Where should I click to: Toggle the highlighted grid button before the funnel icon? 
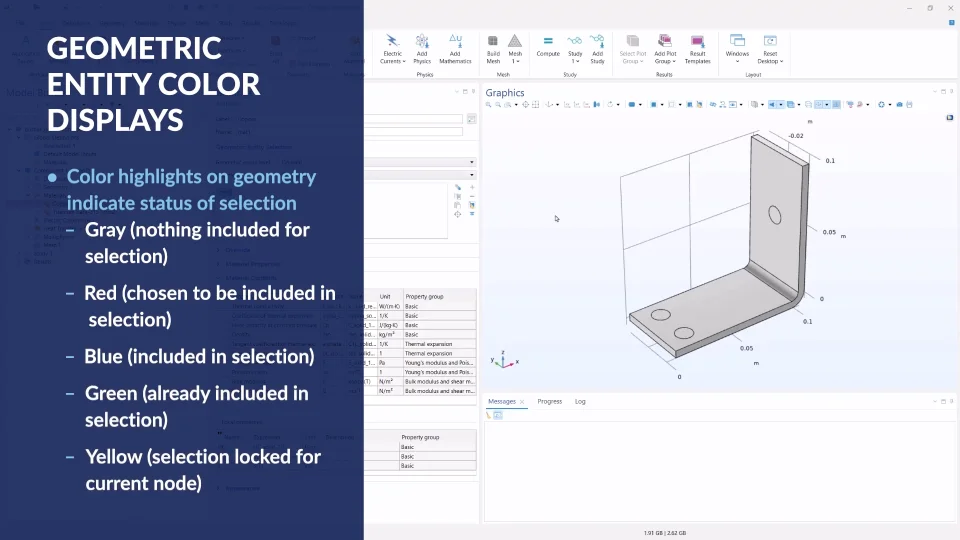[836, 105]
